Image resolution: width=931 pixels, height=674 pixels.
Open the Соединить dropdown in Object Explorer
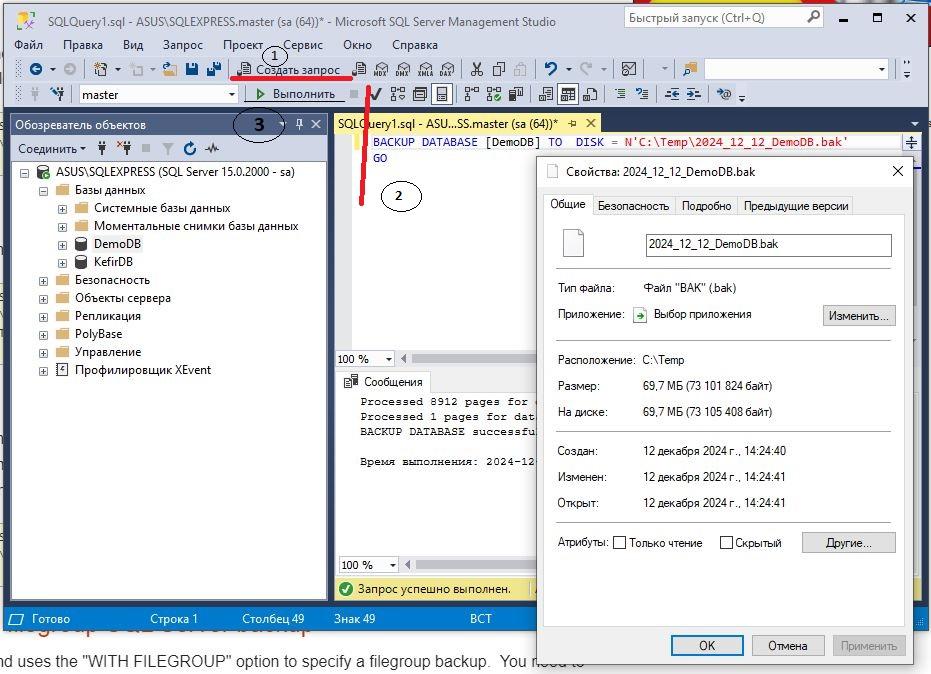click(x=52, y=148)
